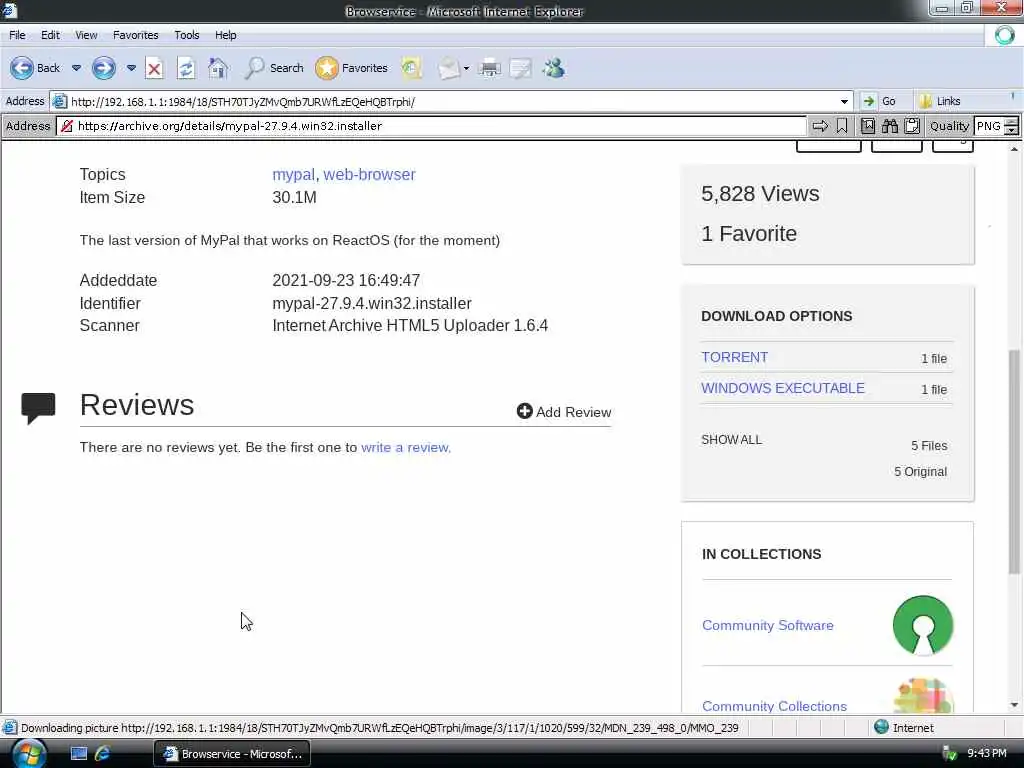The width and height of the screenshot is (1024, 768).
Task: Open Browservice bookmarks book icon
Action: 868,126
